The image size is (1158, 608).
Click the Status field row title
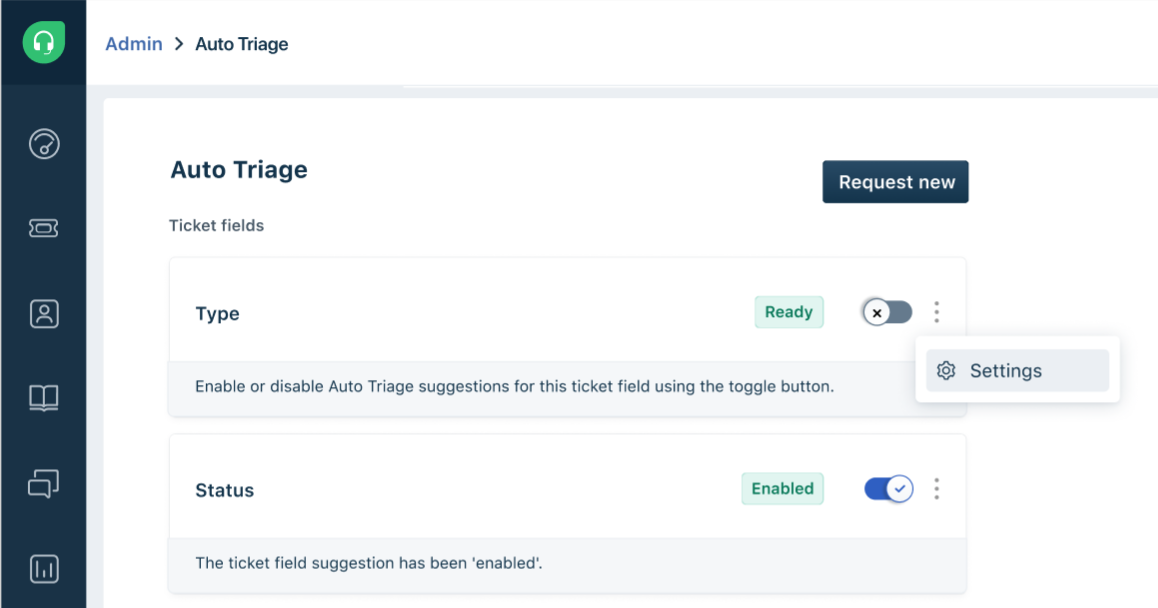(x=224, y=491)
